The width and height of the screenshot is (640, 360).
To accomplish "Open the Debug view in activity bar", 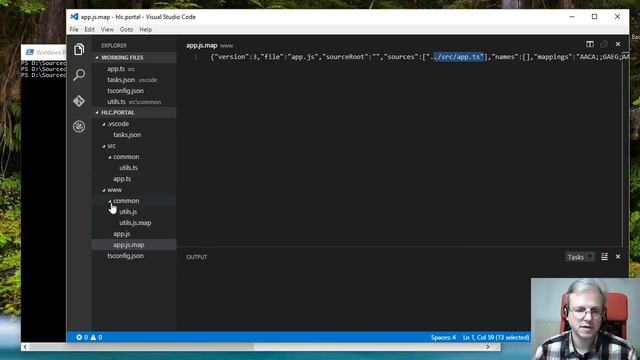I will coord(79,127).
